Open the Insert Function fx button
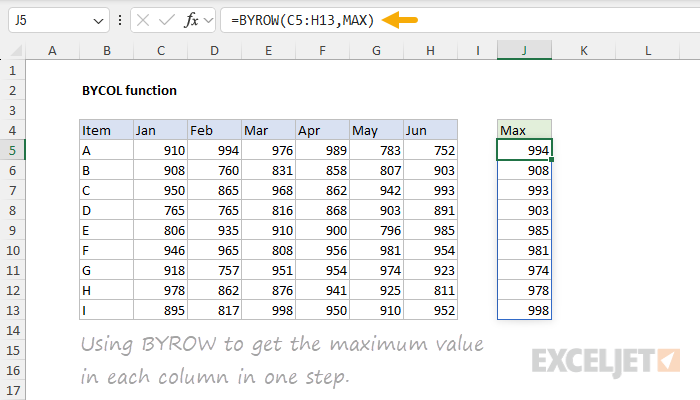Viewport: 700px width, 400px height. (x=191, y=20)
